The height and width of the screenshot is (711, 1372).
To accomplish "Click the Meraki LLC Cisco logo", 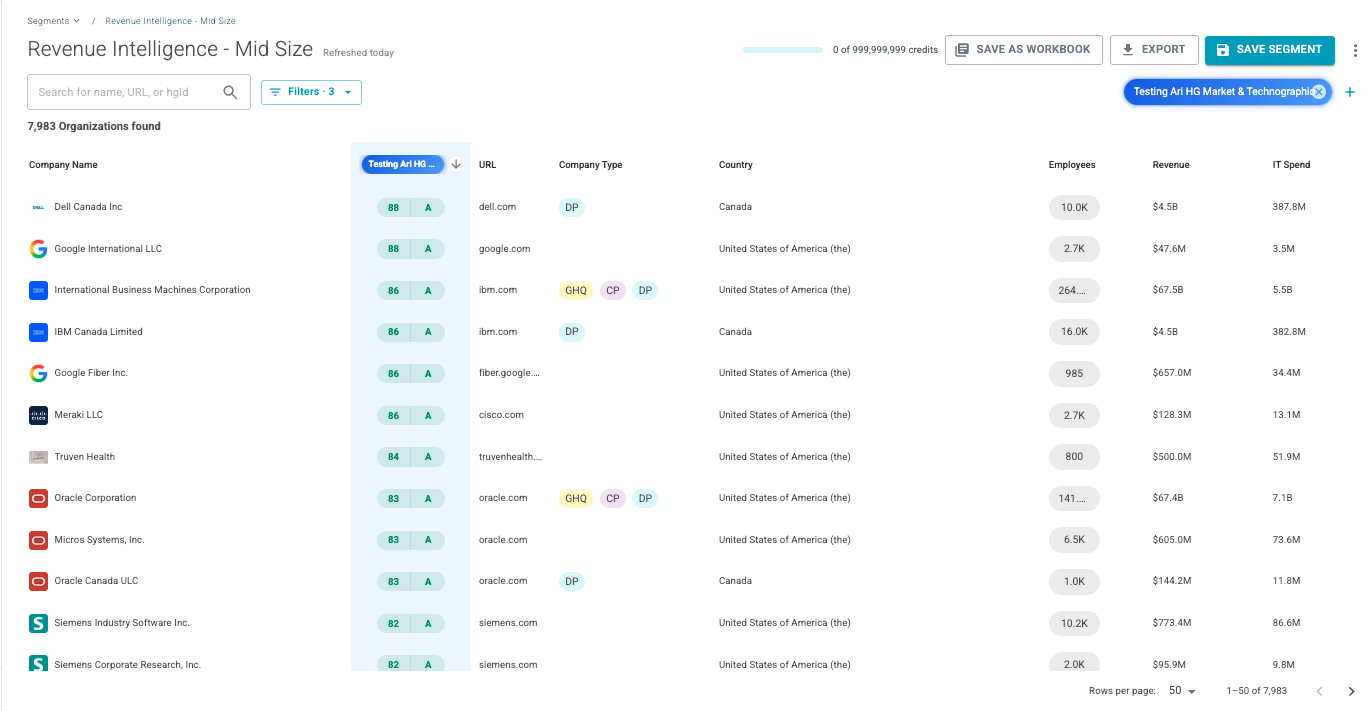I will point(38,415).
